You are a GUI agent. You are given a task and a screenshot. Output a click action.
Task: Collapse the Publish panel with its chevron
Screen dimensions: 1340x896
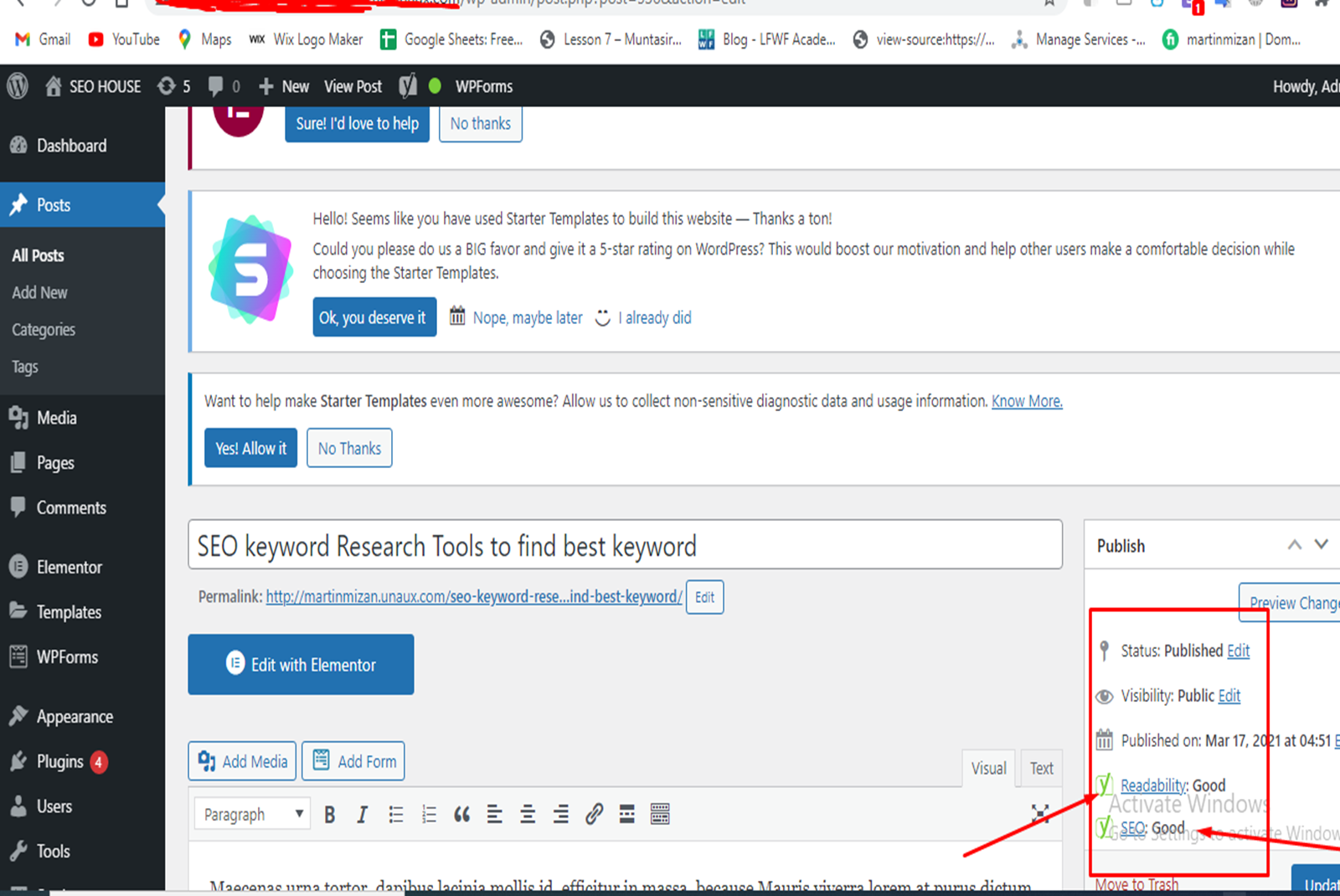click(1294, 544)
